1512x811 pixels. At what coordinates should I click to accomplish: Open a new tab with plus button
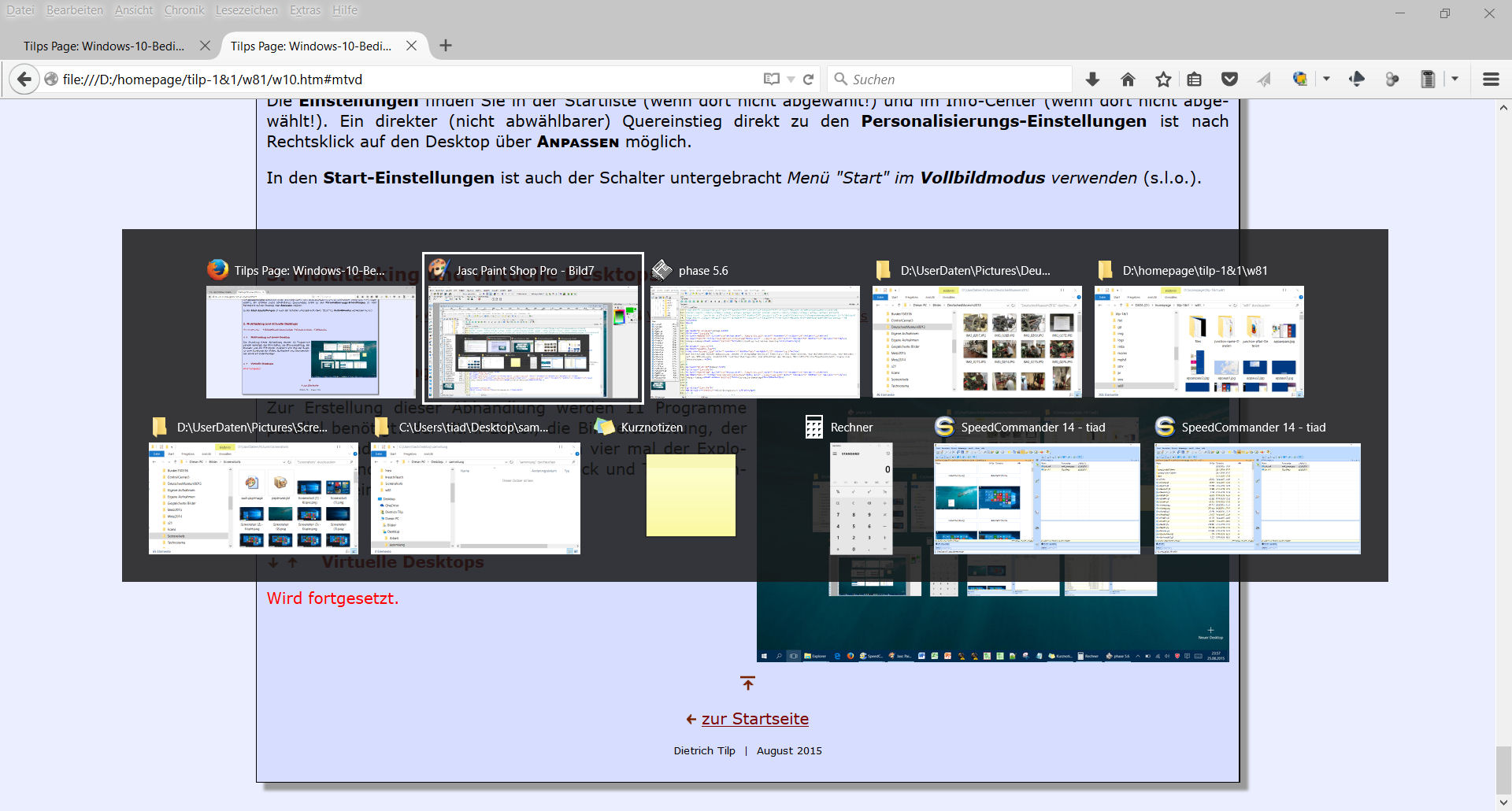[x=446, y=46]
